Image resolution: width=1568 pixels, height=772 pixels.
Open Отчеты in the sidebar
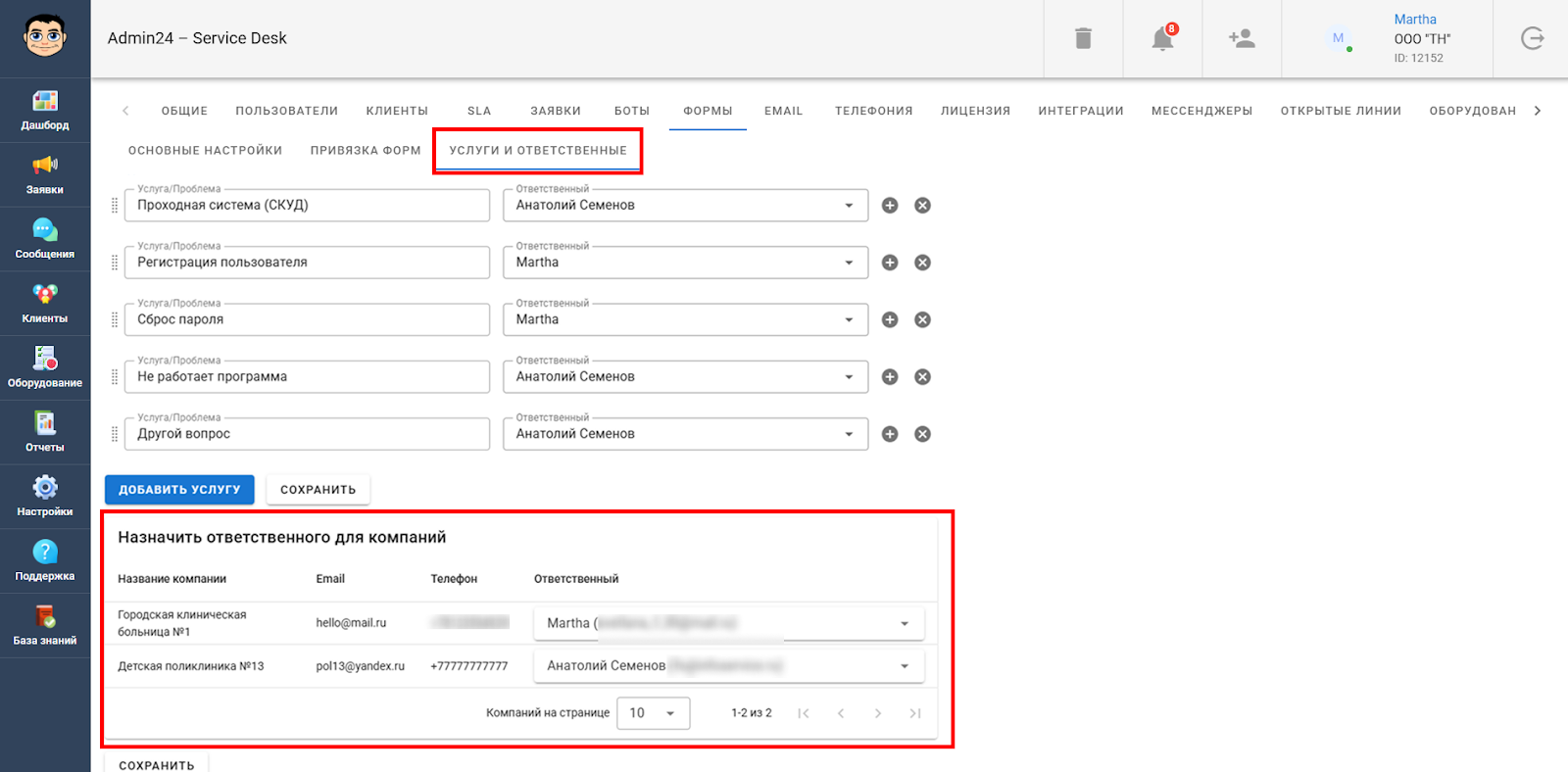tap(45, 432)
